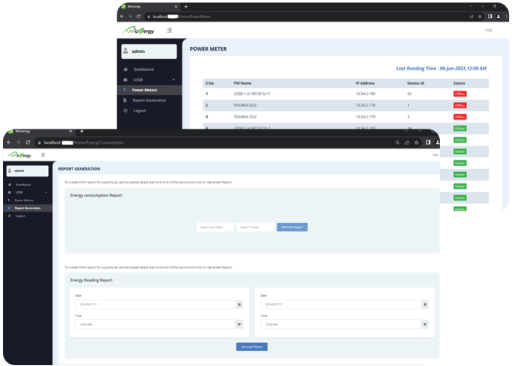Image resolution: width=512 pixels, height=366 pixels.
Task: Click Generate Report under Energy Reading Report
Action: [252, 347]
